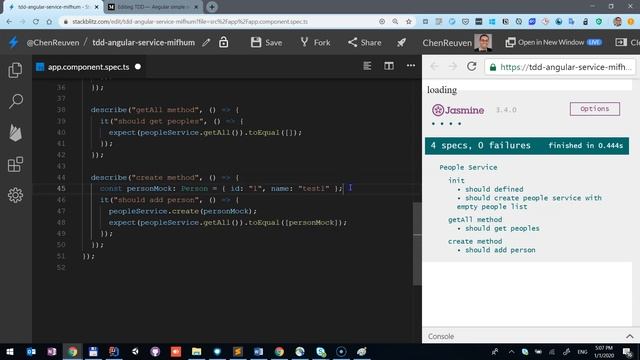
Task: Go forward in the preview pane
Action: (453, 66)
